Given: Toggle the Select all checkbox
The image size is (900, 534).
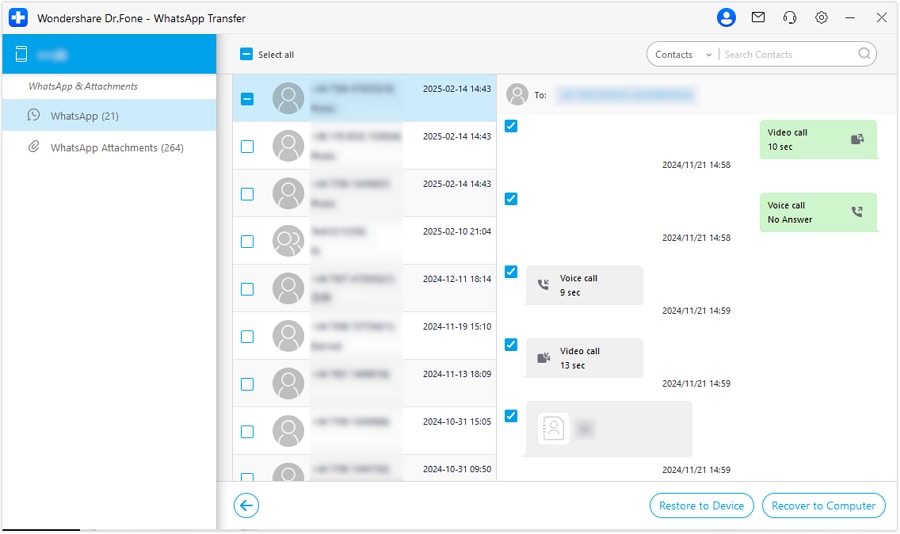Looking at the screenshot, I should 246,54.
